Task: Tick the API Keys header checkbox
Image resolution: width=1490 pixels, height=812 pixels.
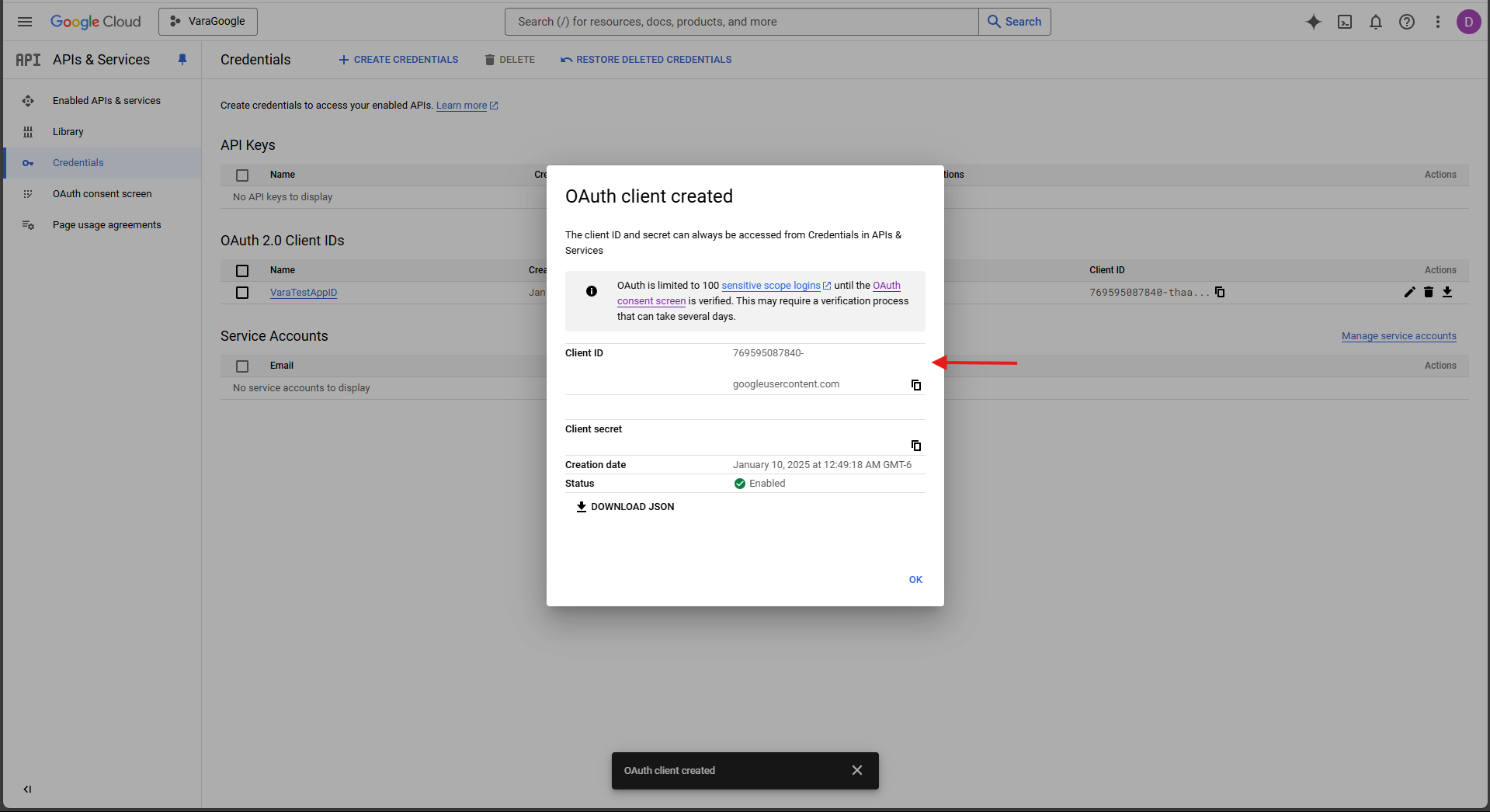Action: click(x=242, y=175)
